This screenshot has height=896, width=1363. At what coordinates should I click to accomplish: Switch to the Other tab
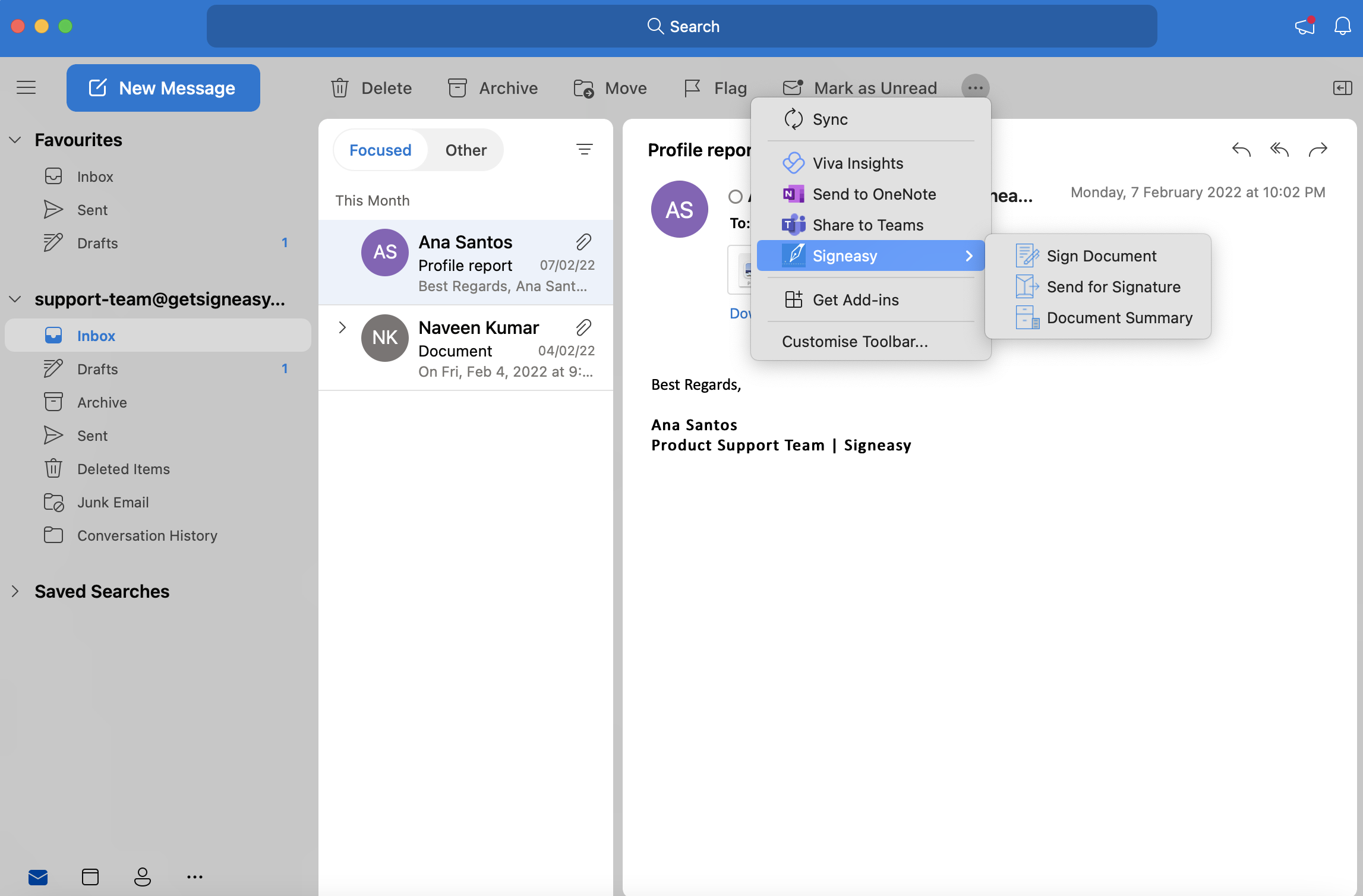(x=466, y=150)
